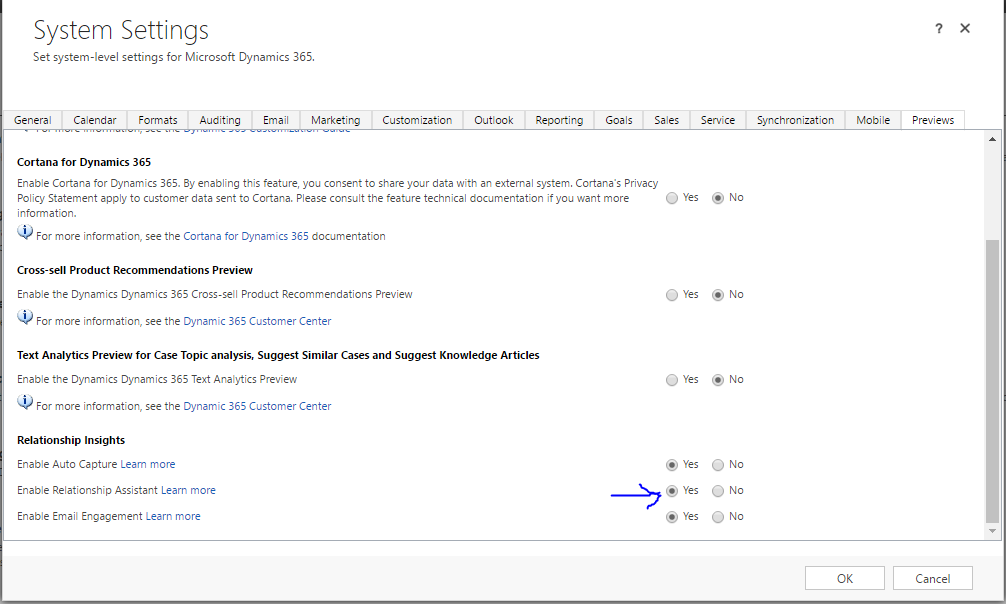Go to the Service tab

(718, 120)
